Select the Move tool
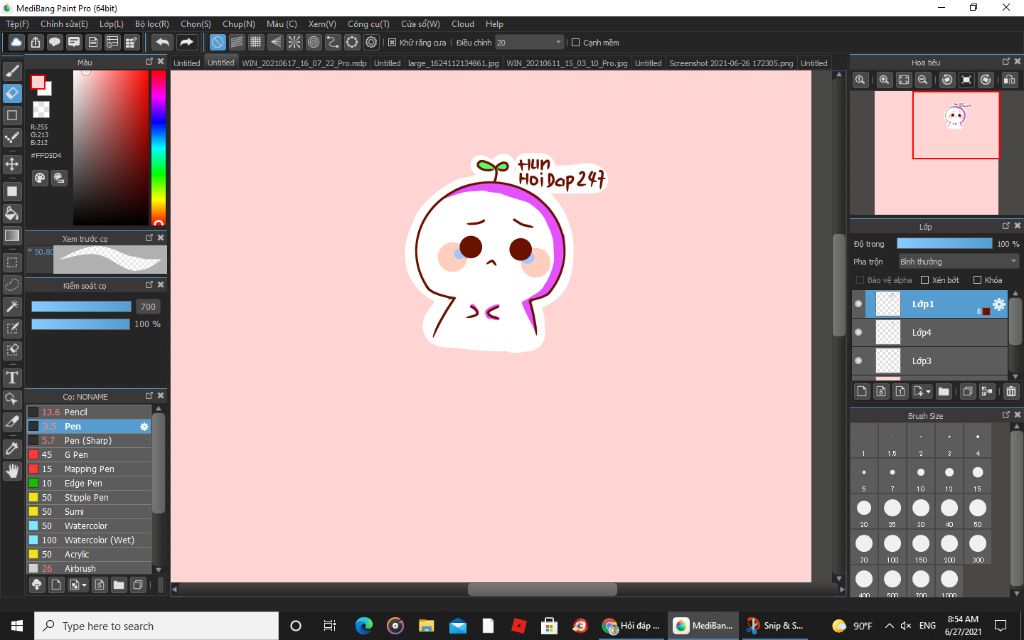1024x640 pixels. [x=12, y=164]
